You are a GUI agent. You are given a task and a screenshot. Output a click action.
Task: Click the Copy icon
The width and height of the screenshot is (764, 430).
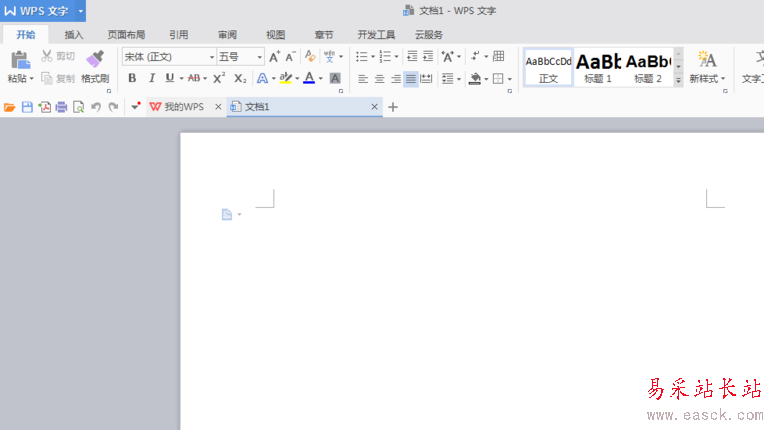pyautogui.click(x=47, y=78)
